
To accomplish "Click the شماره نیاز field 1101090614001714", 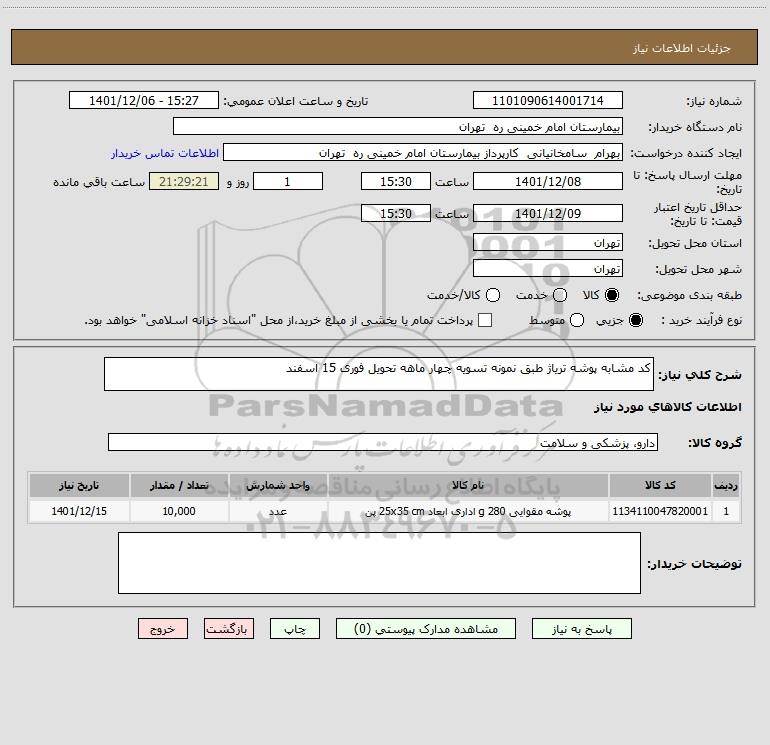I will [548, 101].
